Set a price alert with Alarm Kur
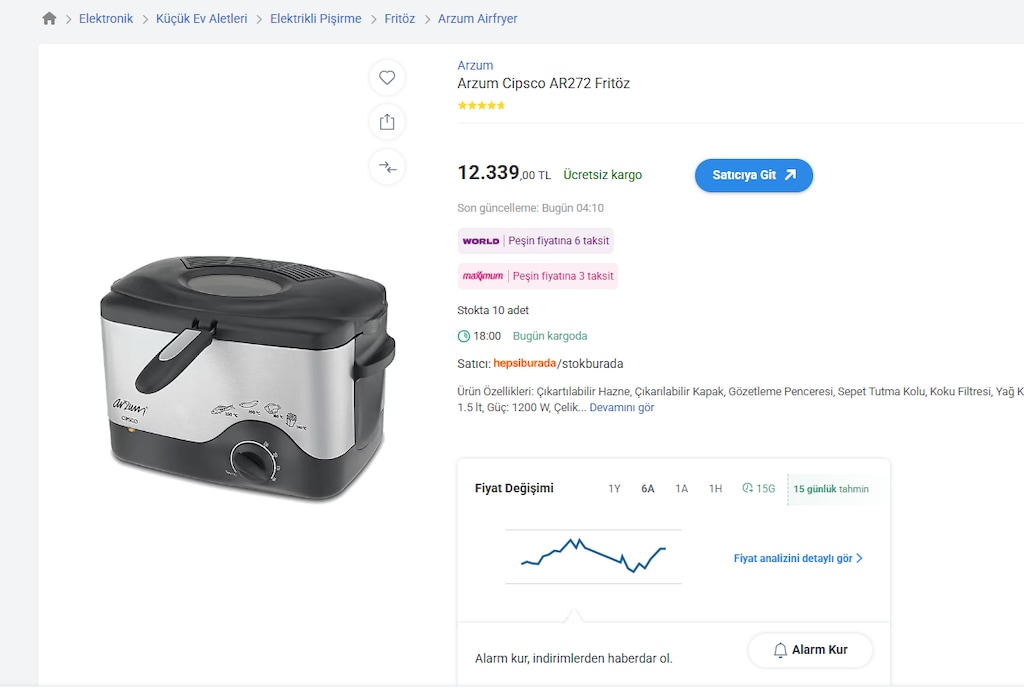 810,650
